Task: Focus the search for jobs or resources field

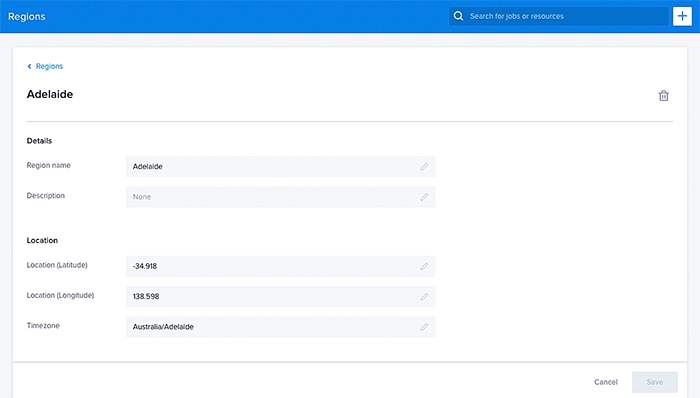Action: tap(558, 16)
